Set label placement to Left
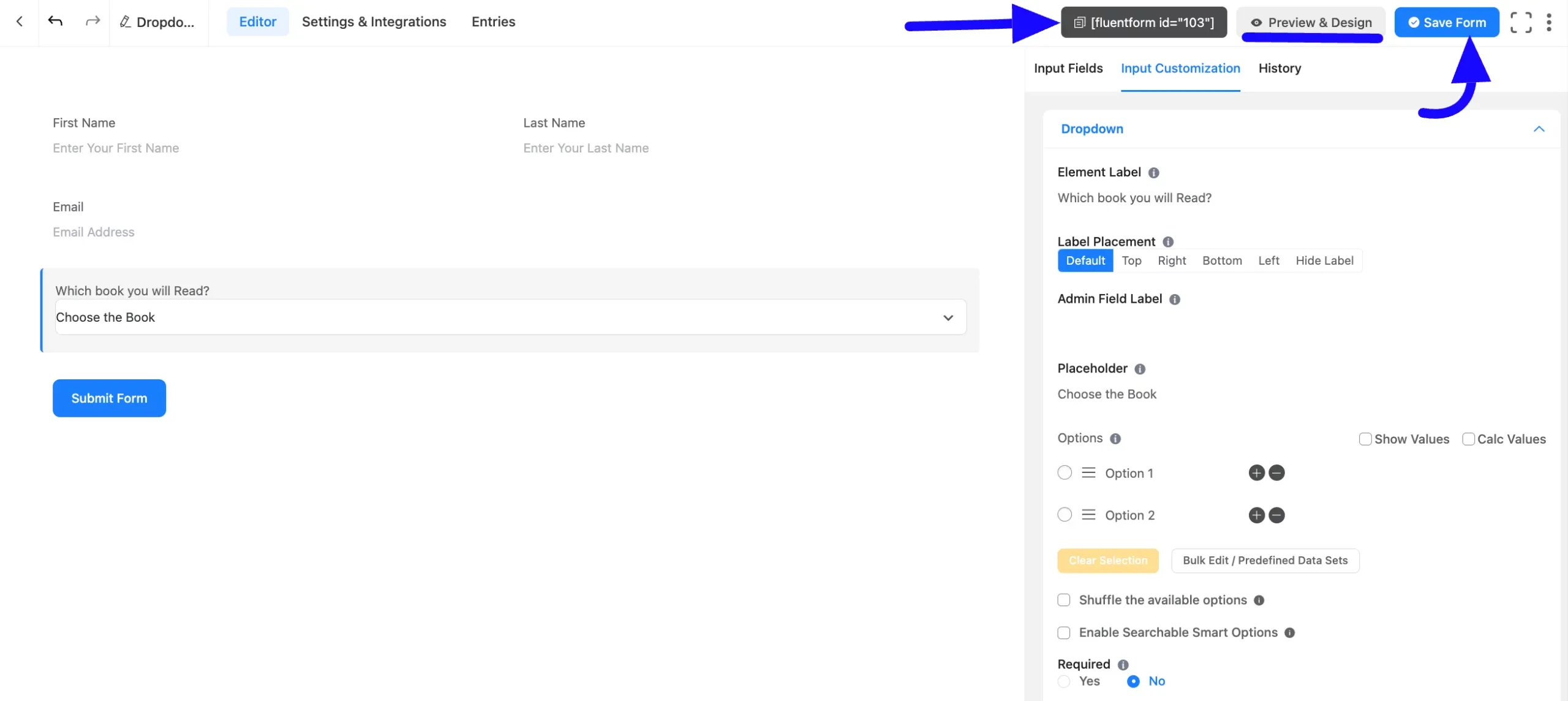1568x701 pixels. click(x=1268, y=261)
